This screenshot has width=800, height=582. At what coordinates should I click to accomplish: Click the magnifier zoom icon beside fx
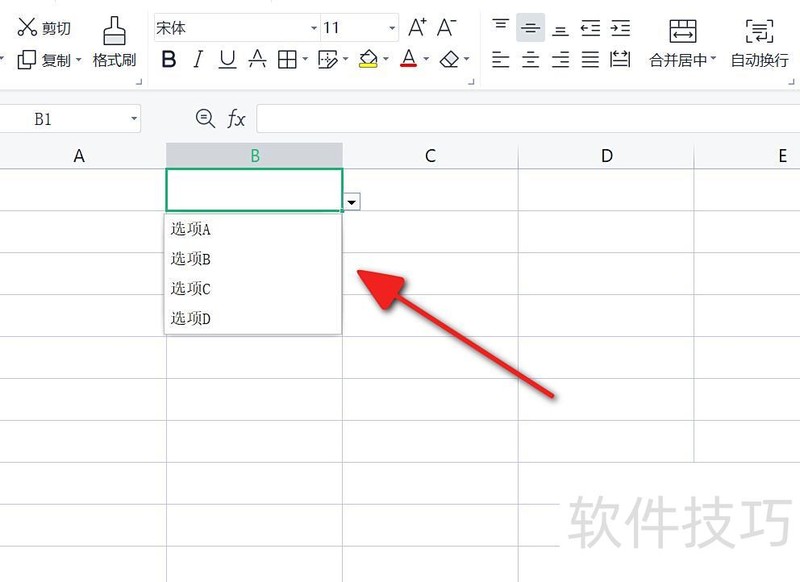click(206, 118)
